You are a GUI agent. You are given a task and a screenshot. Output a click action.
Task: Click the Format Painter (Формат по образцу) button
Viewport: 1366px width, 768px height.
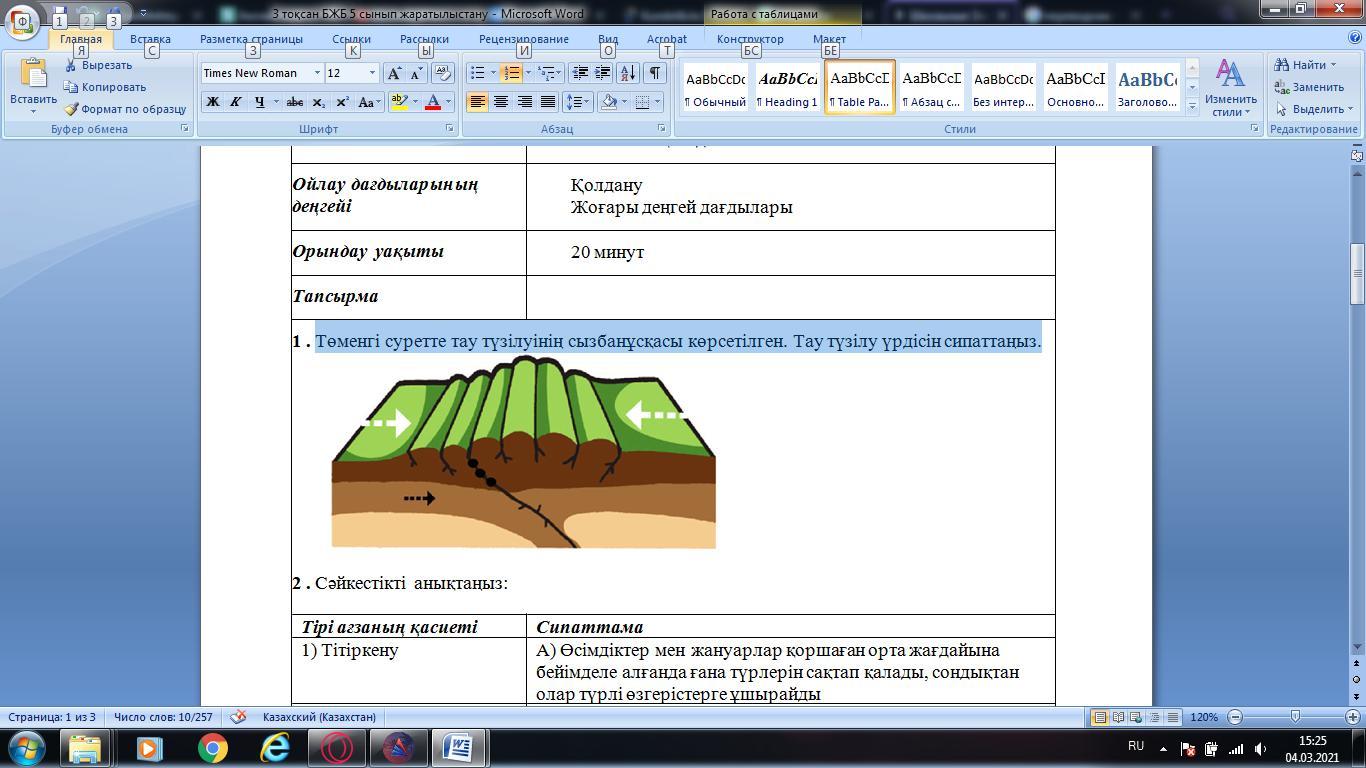125,109
